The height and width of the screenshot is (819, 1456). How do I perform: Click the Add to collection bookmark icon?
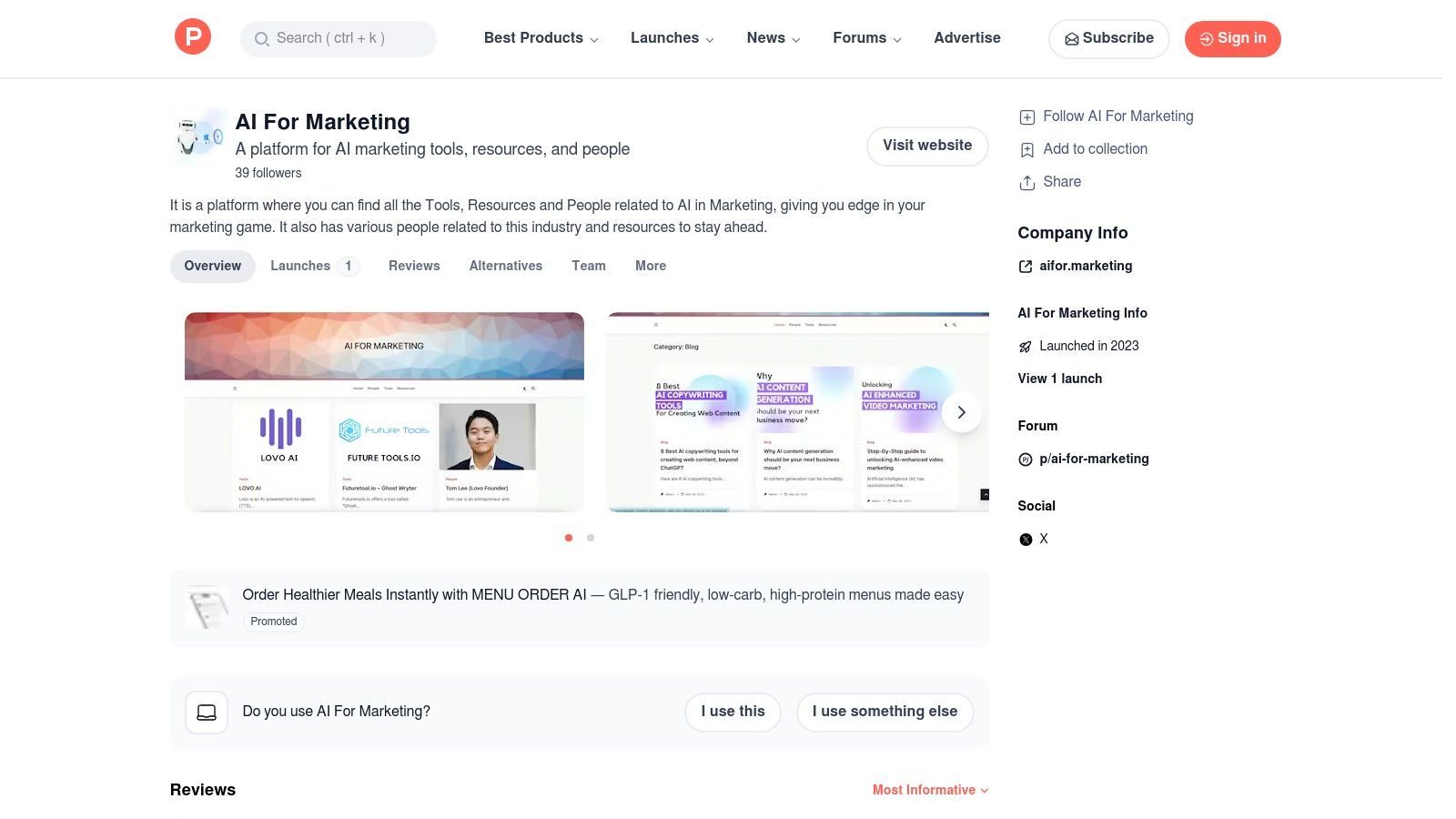pos(1027,149)
